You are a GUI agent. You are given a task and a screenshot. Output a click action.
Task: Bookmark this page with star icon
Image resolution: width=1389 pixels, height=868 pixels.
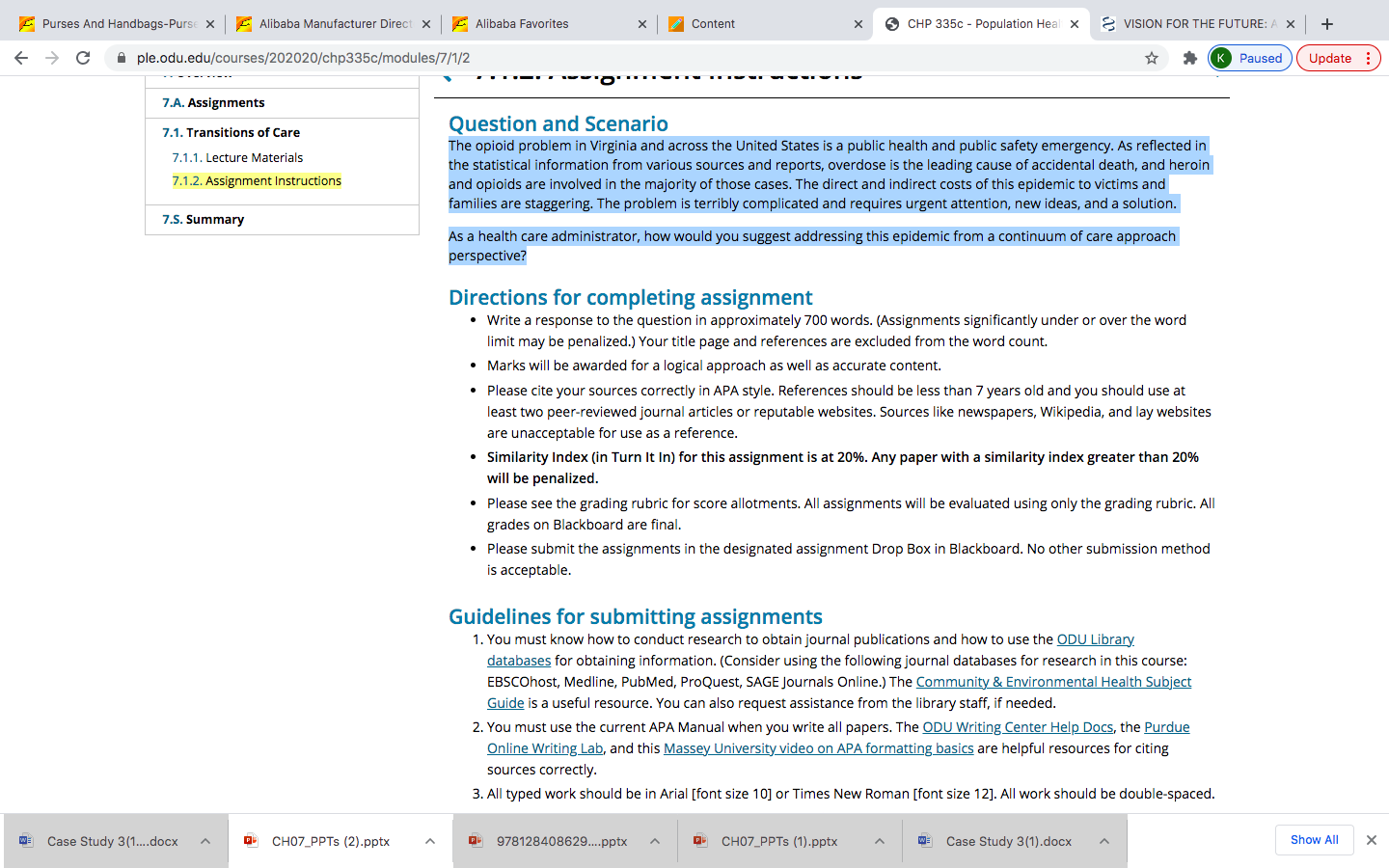pyautogui.click(x=1152, y=58)
